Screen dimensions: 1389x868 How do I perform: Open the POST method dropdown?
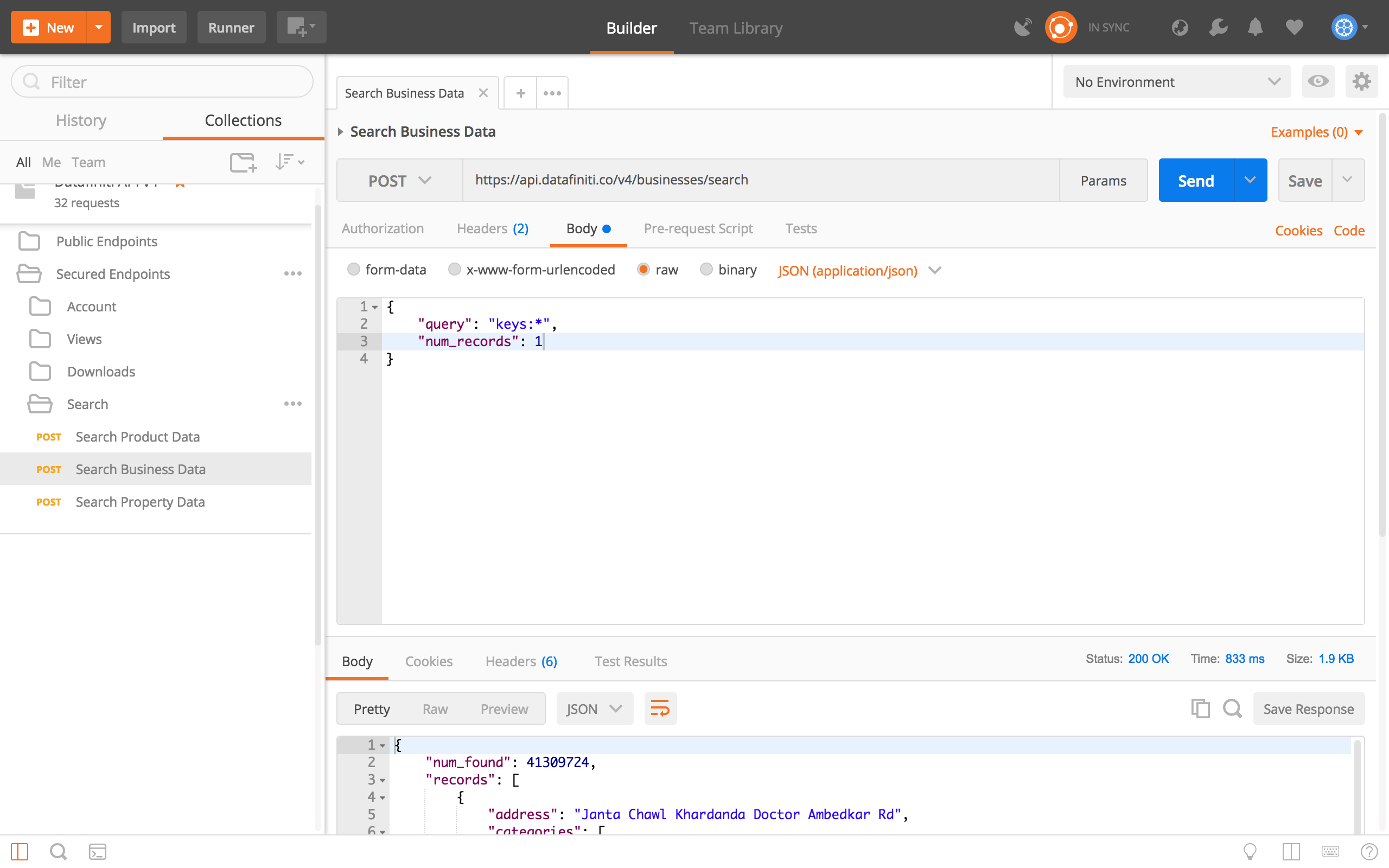point(399,180)
